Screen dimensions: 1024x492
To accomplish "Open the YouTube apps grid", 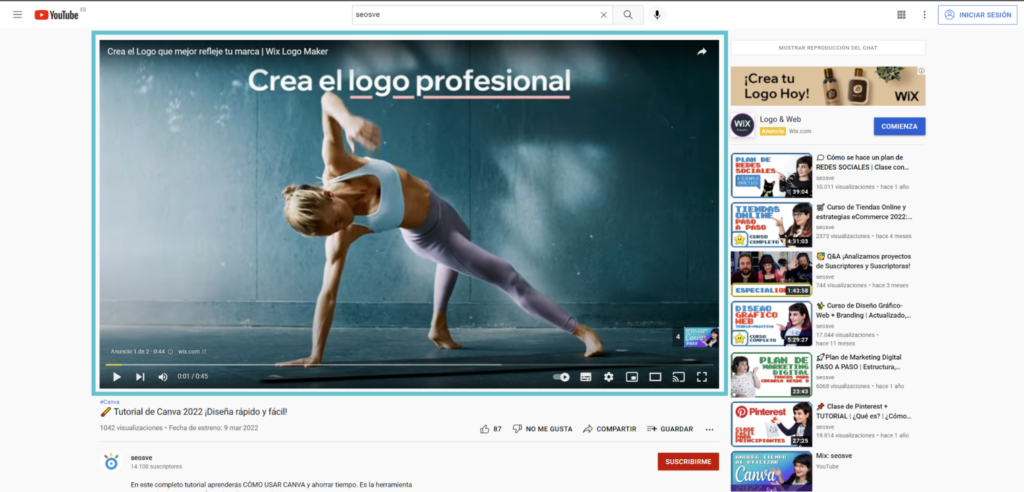I will click(x=901, y=14).
